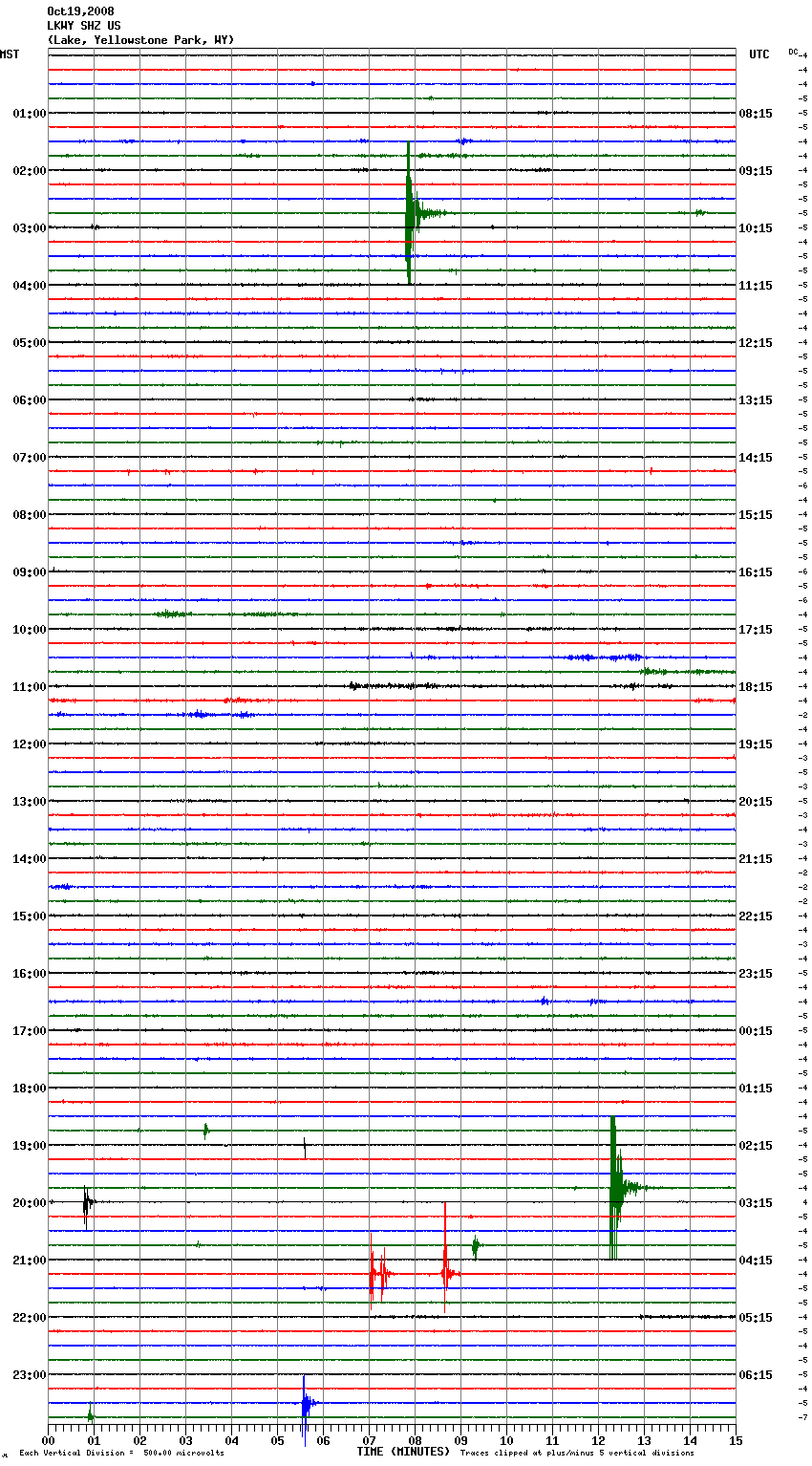This screenshot has width=812, height=1466.
Task: Click the 00:15 UTC time label
Action: 756,1031
